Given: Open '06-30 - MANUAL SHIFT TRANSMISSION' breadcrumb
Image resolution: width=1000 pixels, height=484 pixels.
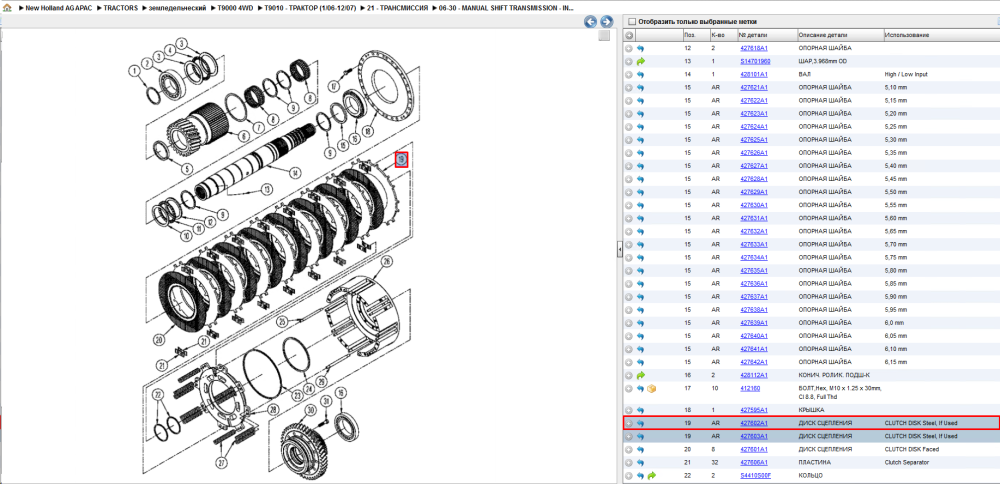Looking at the screenshot, I should coord(505,8).
